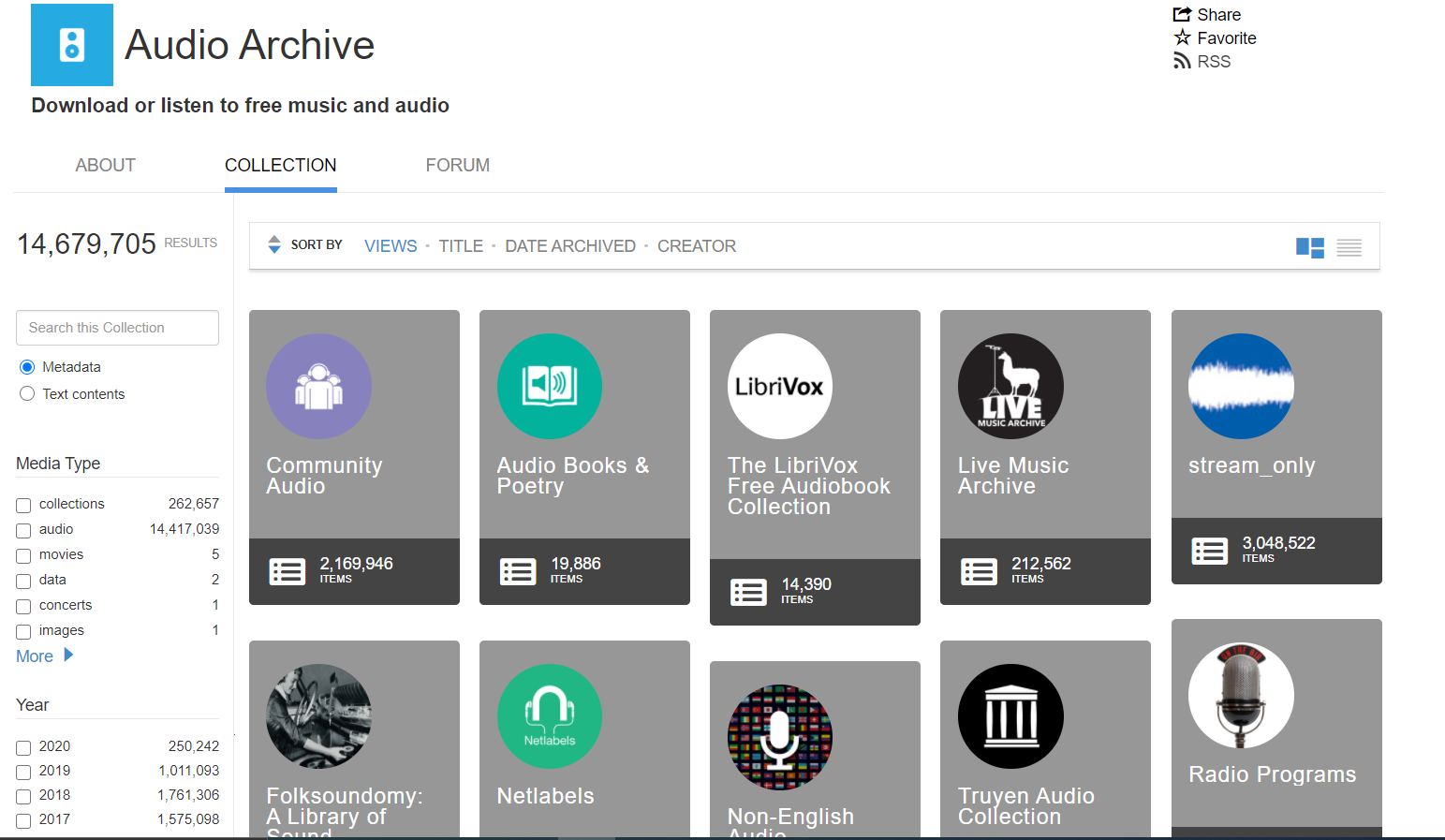Click the Share link text
This screenshot has height=840, width=1445.
click(x=1218, y=14)
